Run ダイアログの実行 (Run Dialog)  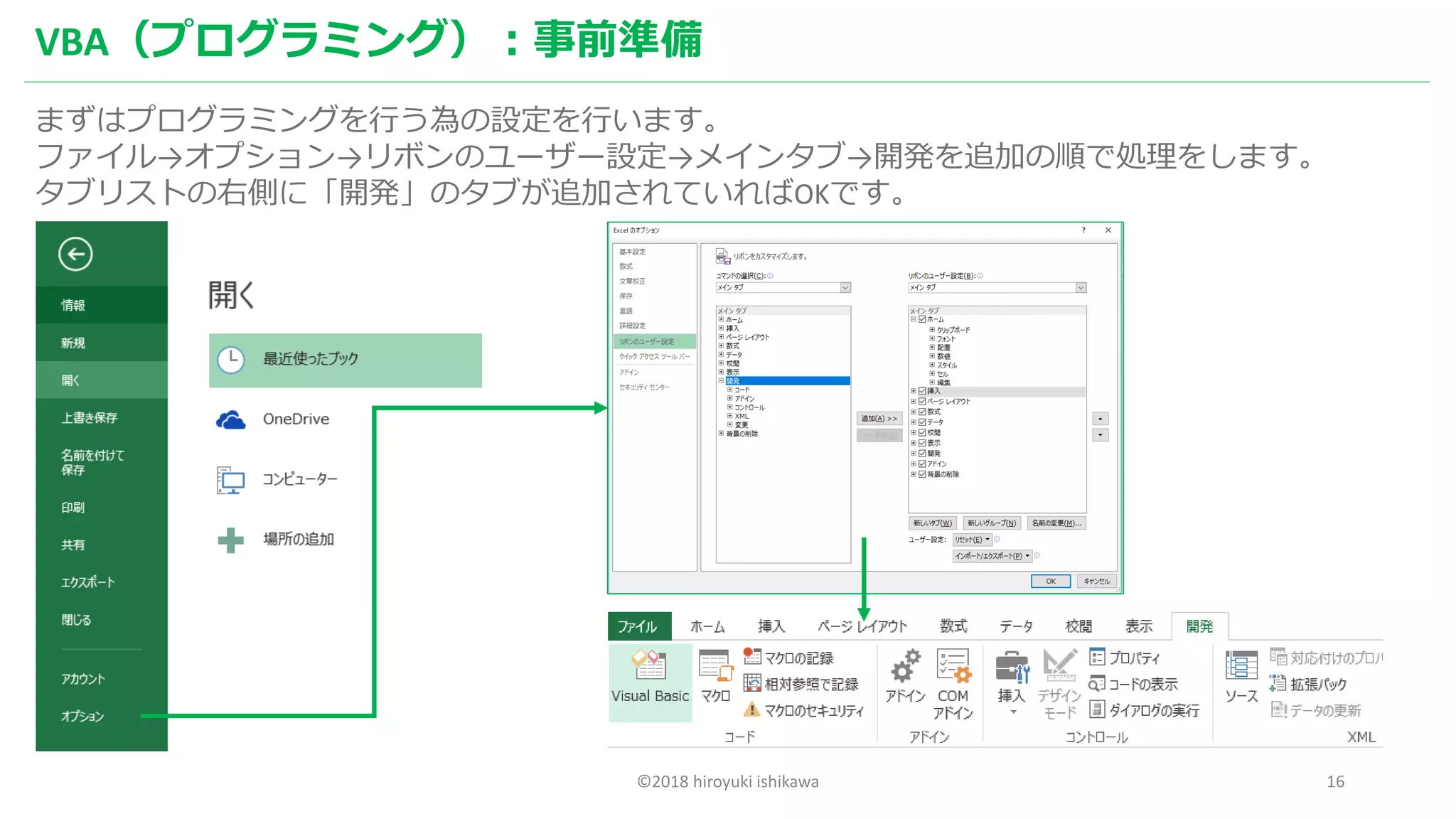click(1144, 710)
